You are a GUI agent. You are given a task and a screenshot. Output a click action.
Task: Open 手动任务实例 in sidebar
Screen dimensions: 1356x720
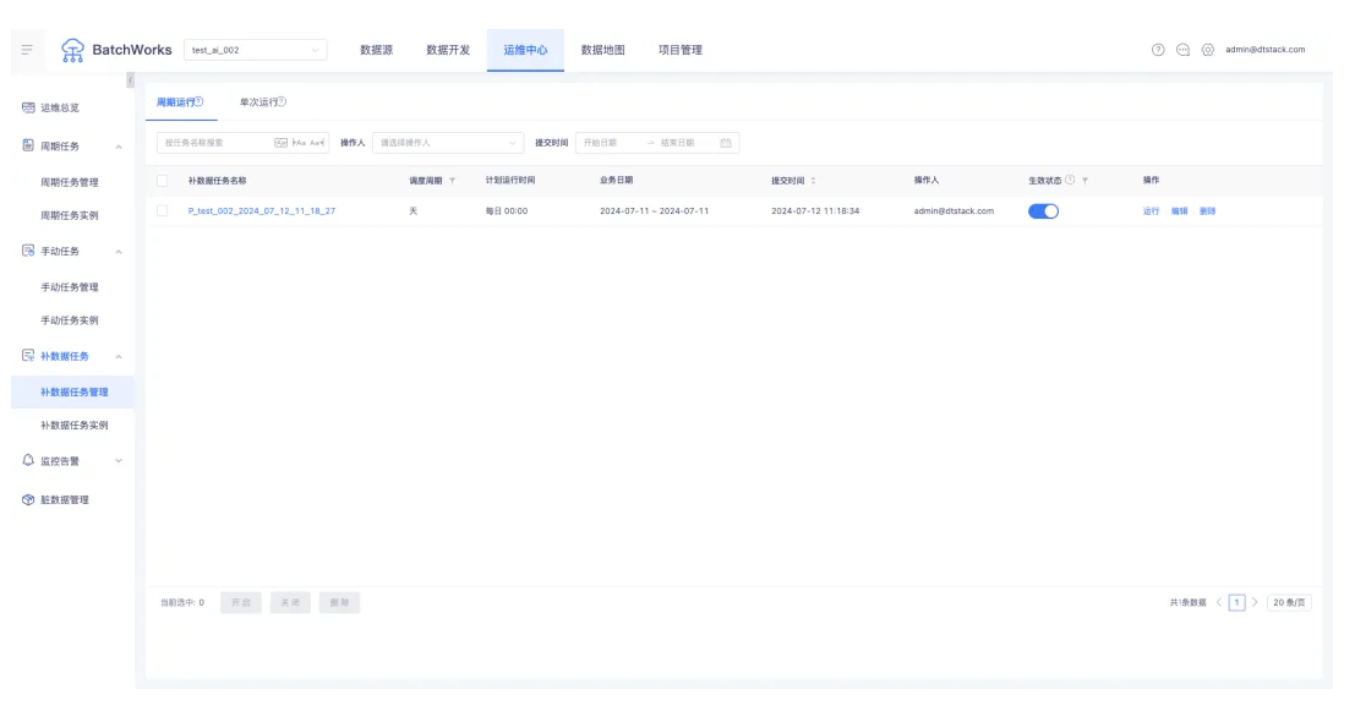[x=70, y=320]
